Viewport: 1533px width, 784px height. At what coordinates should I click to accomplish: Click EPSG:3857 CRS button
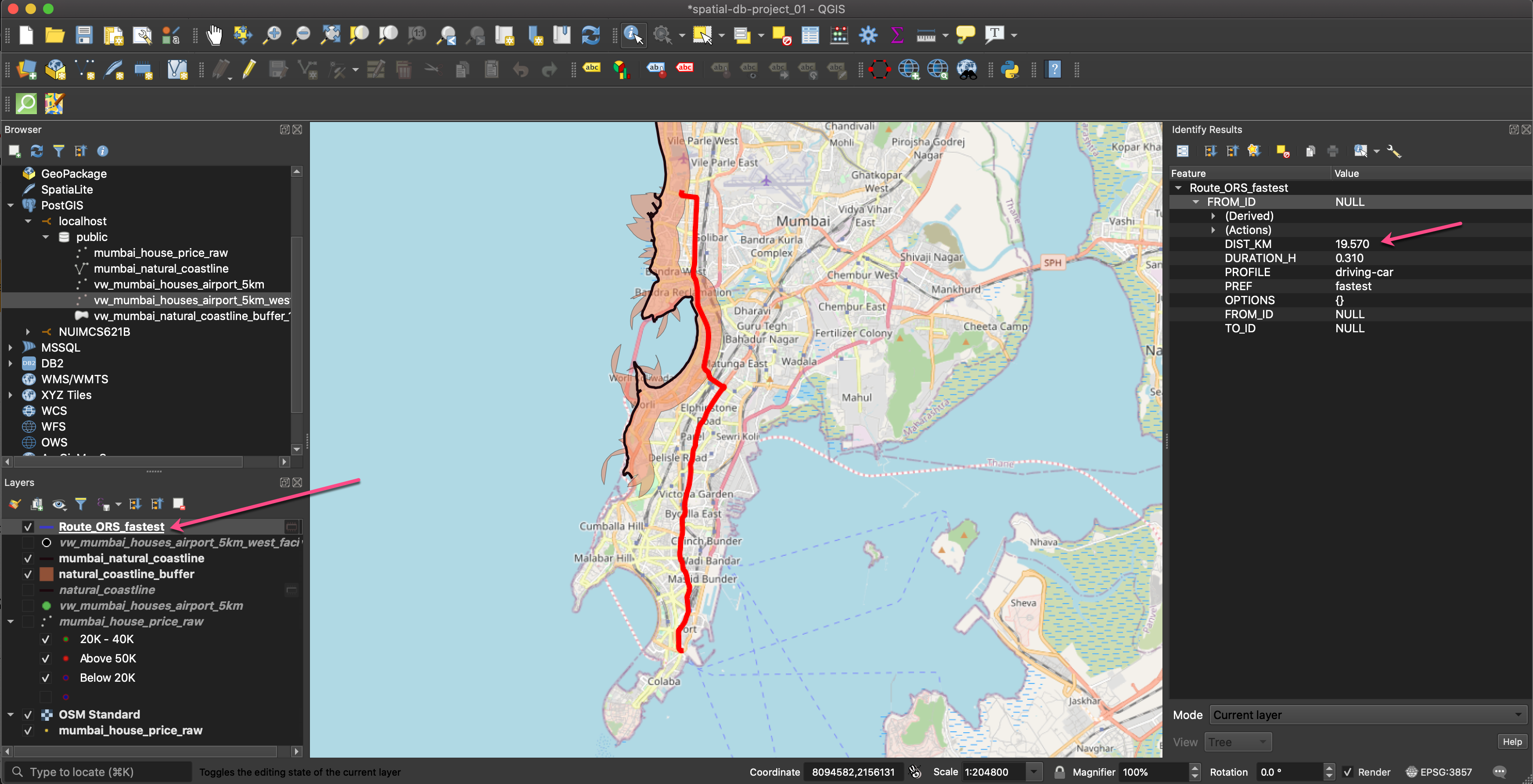coord(1438,772)
